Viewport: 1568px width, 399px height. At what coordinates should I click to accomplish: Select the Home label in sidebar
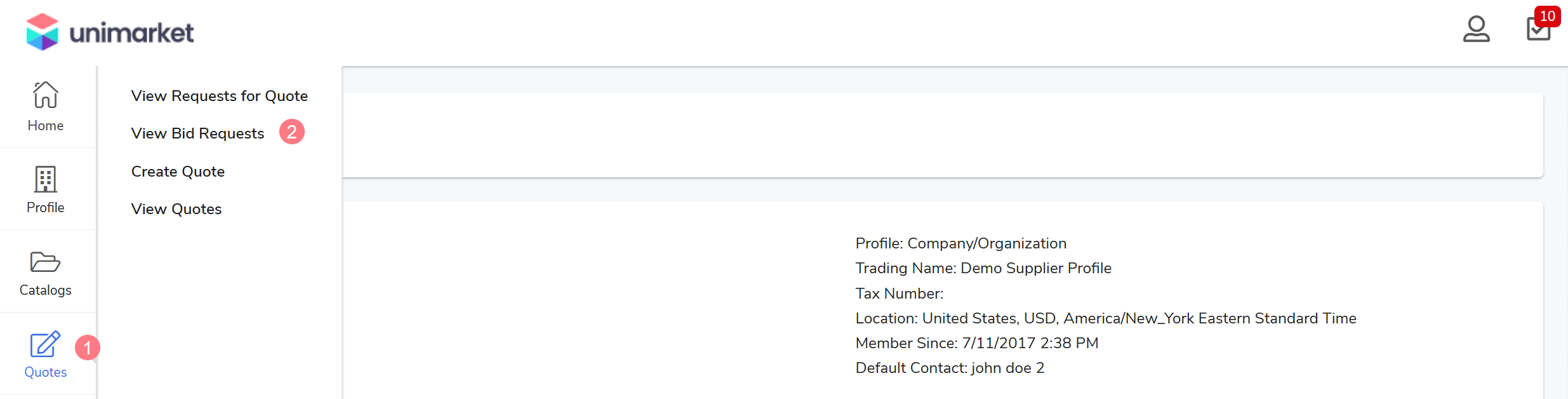(46, 126)
